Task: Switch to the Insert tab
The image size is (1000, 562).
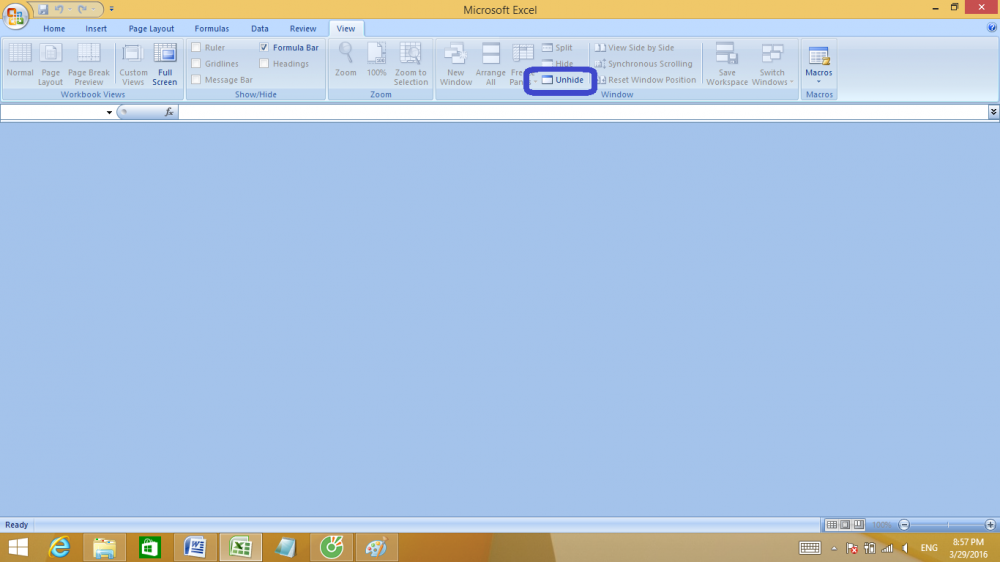Action: 96,29
